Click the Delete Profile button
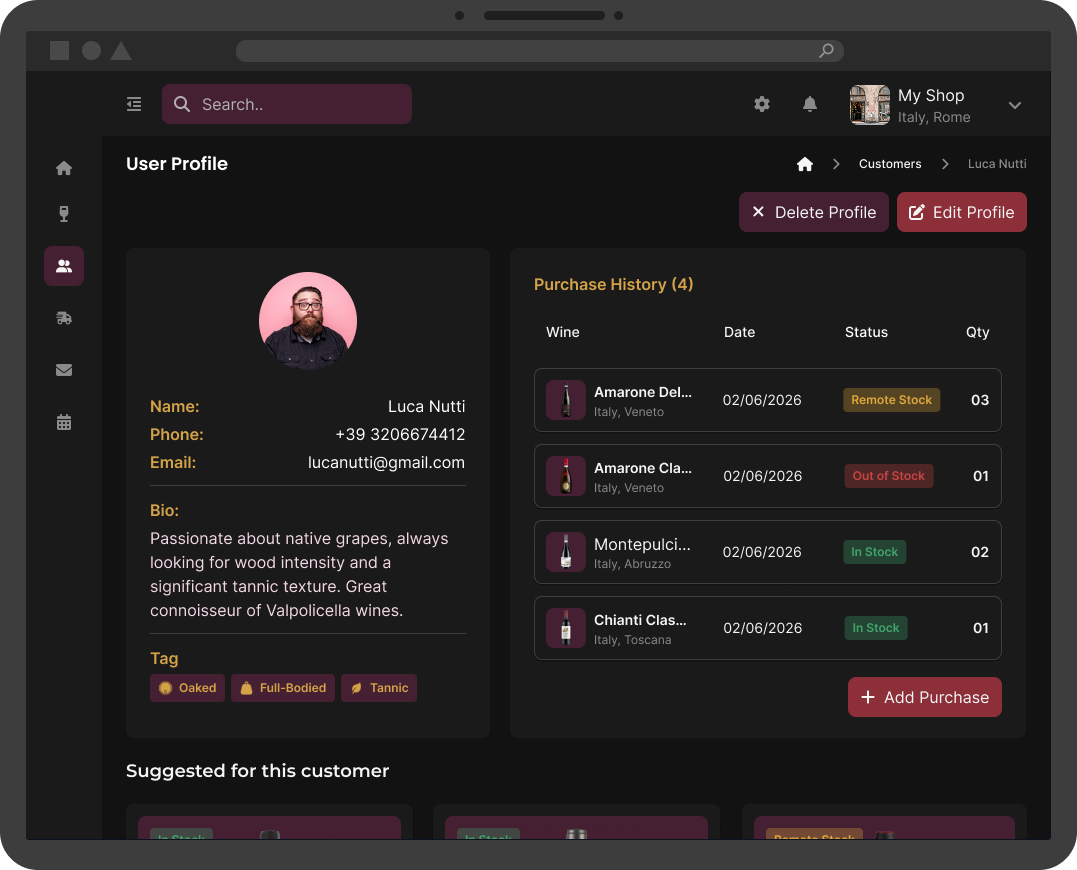Image resolution: width=1077 pixels, height=870 pixels. coord(814,212)
